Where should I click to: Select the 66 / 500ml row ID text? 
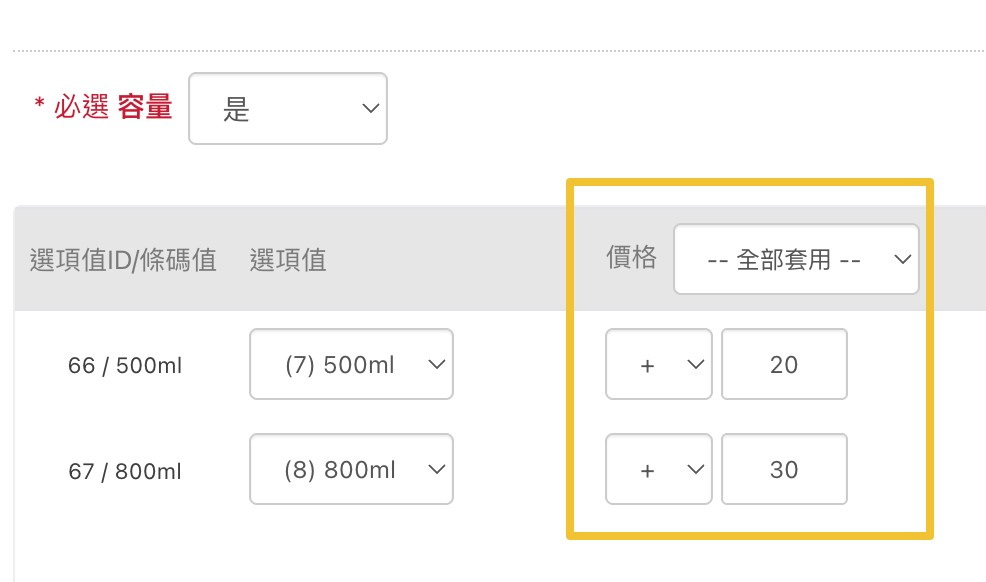coord(125,366)
